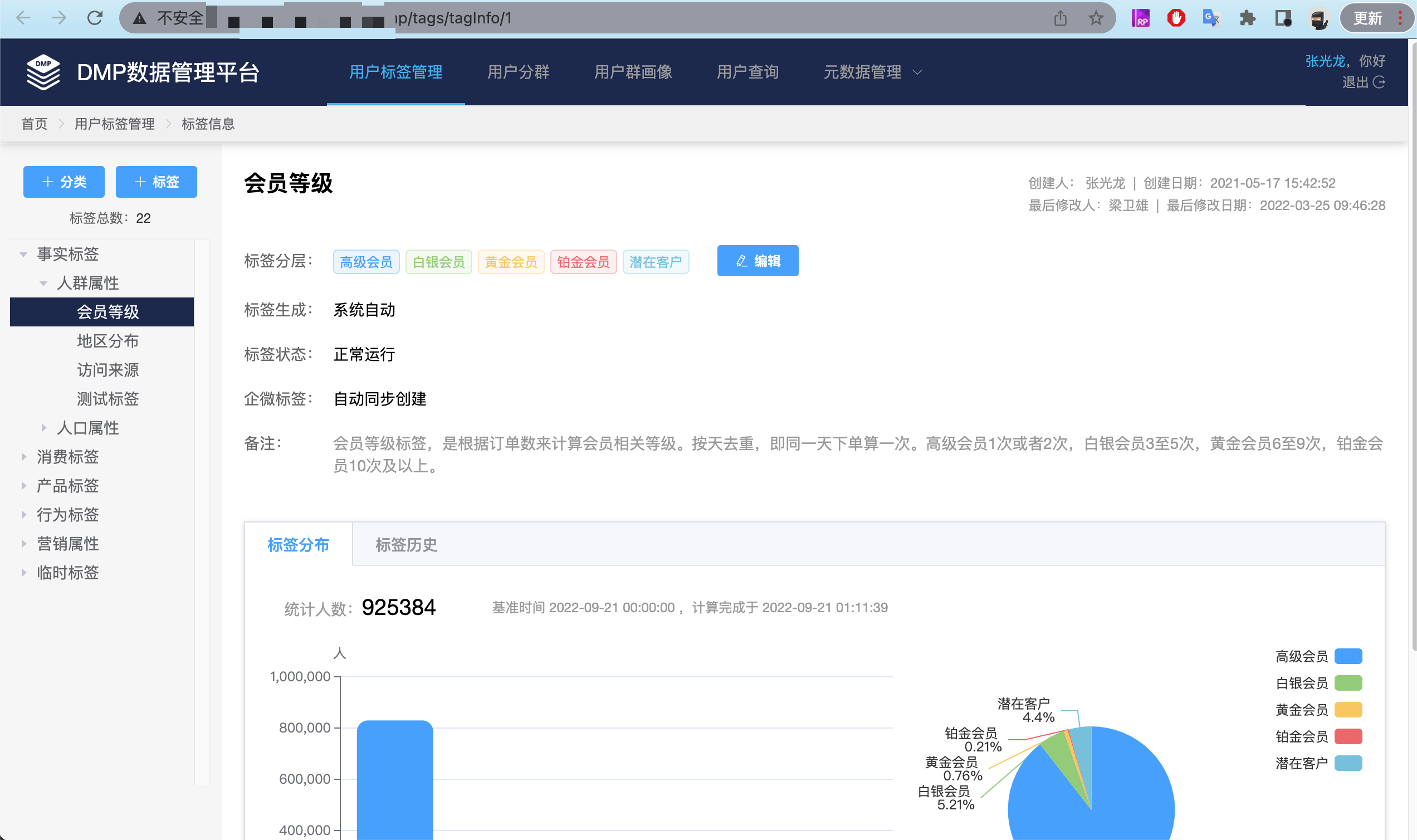Click the 编辑 edit button
The width and height of the screenshot is (1417, 840).
tap(758, 261)
